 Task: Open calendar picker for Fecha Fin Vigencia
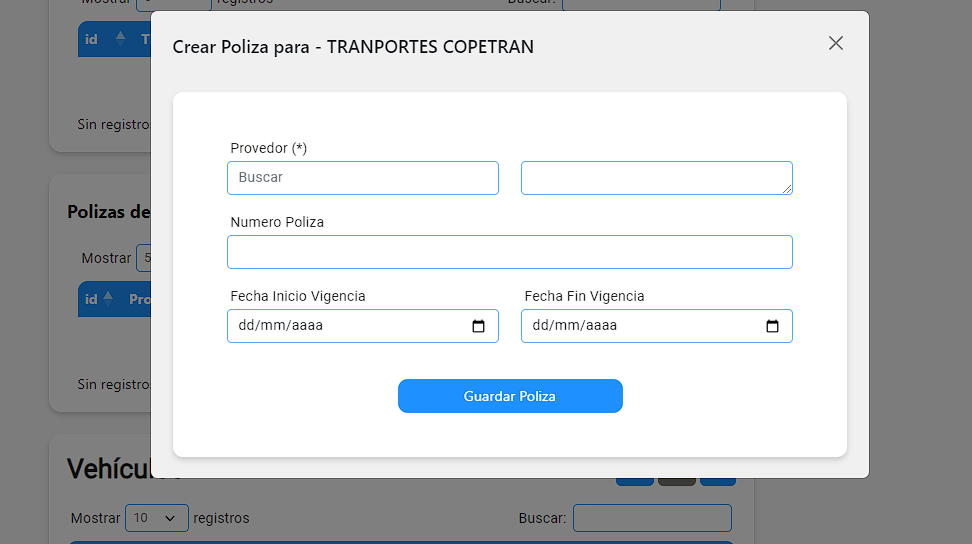(772, 326)
